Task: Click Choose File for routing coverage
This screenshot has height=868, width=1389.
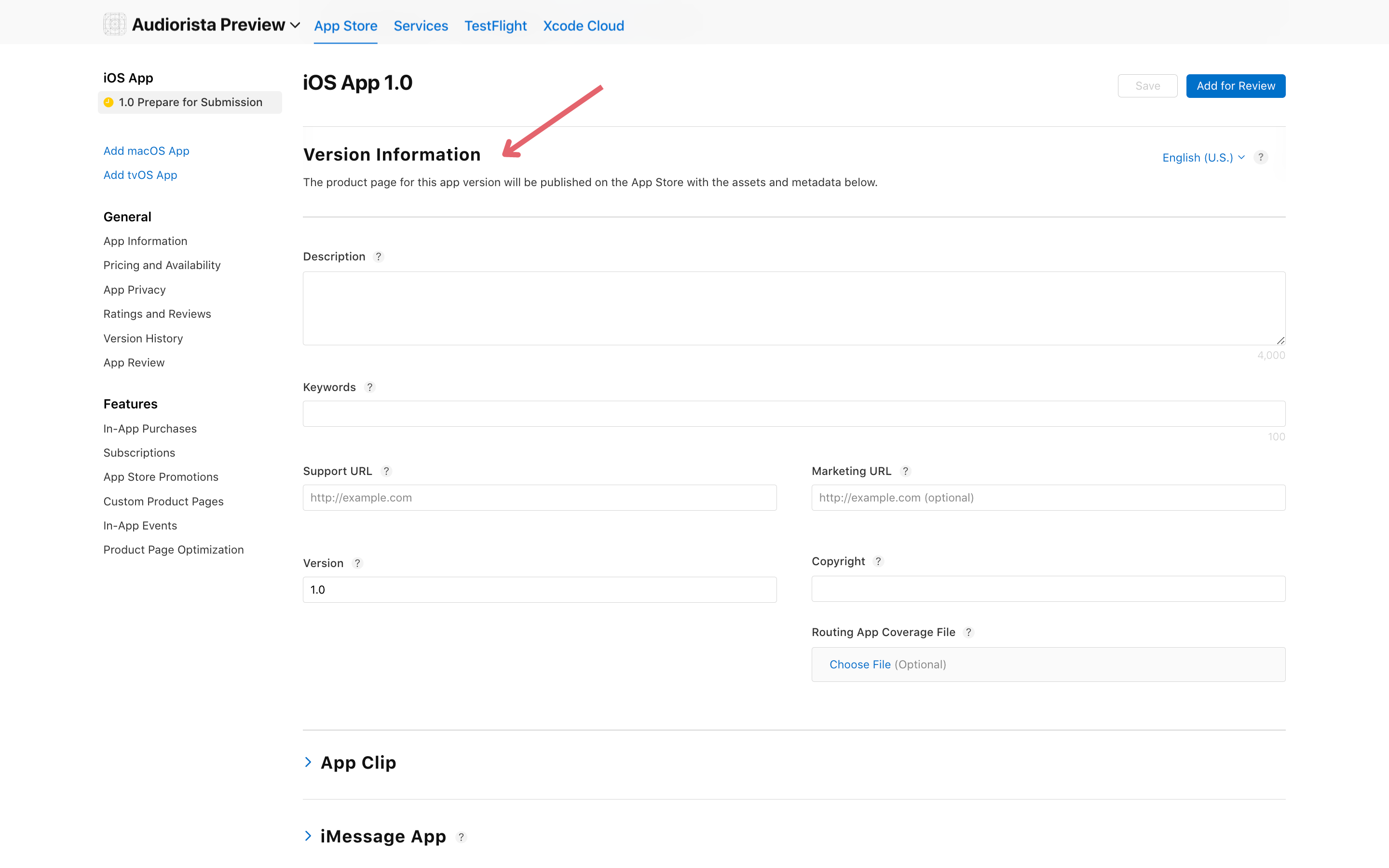Action: 860,665
